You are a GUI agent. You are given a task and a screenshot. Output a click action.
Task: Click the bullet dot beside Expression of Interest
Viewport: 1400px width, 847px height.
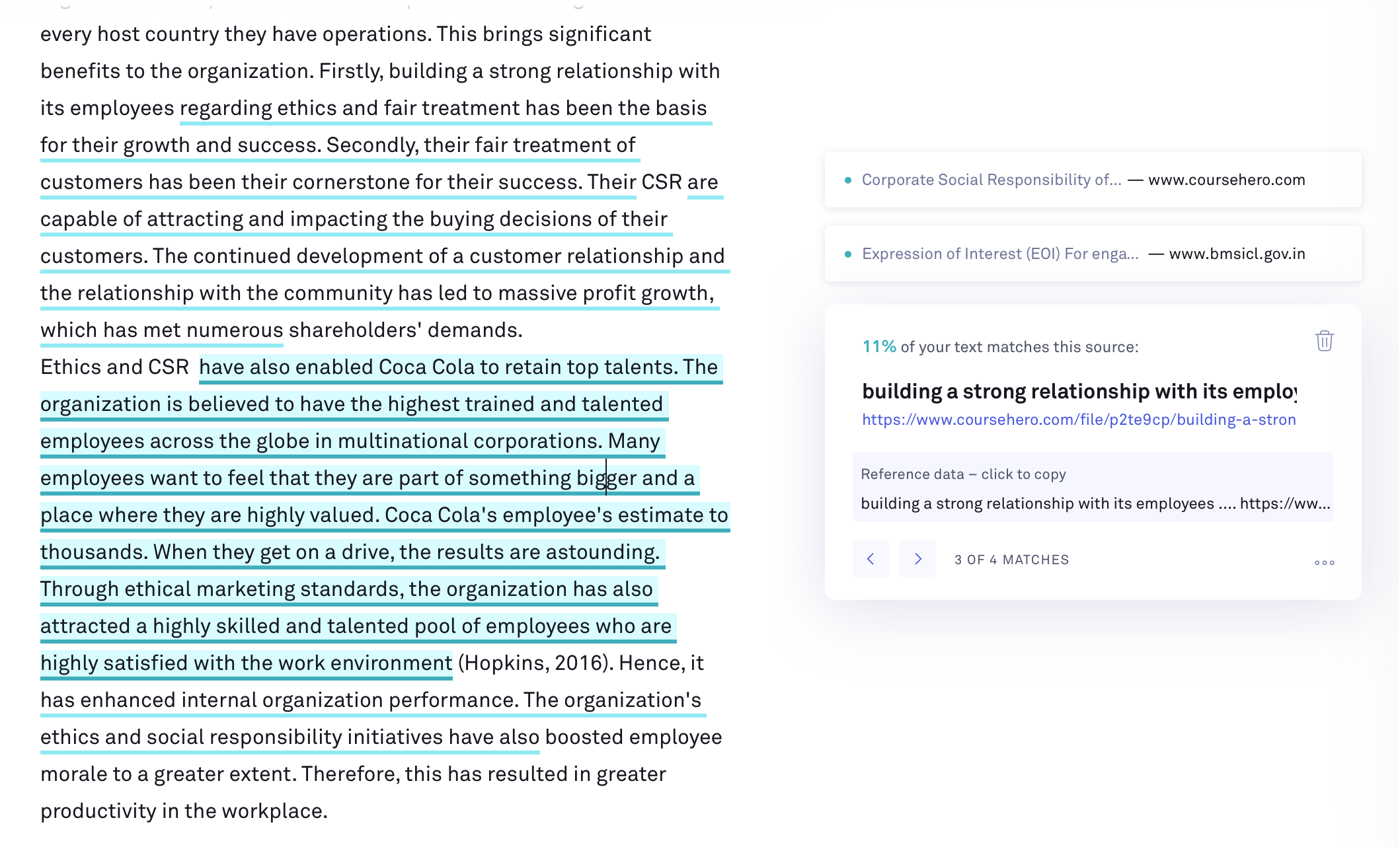click(x=847, y=254)
